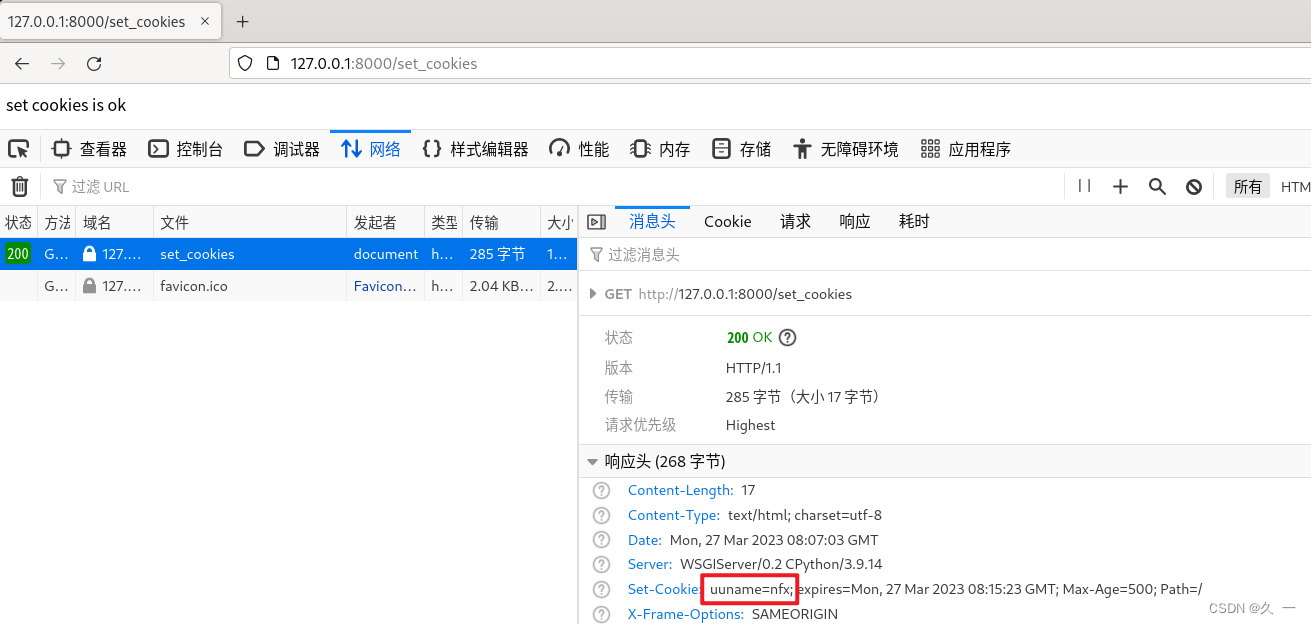Activate request blocking icon
This screenshot has width=1311, height=624.
(x=1193, y=186)
